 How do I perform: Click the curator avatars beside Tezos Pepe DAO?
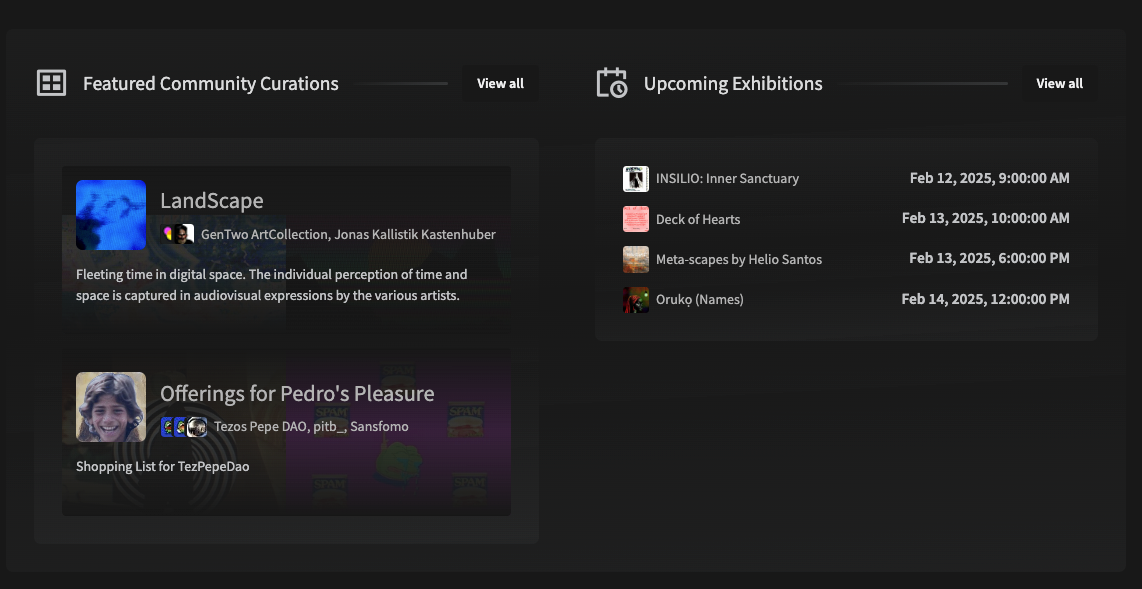[x=184, y=427]
